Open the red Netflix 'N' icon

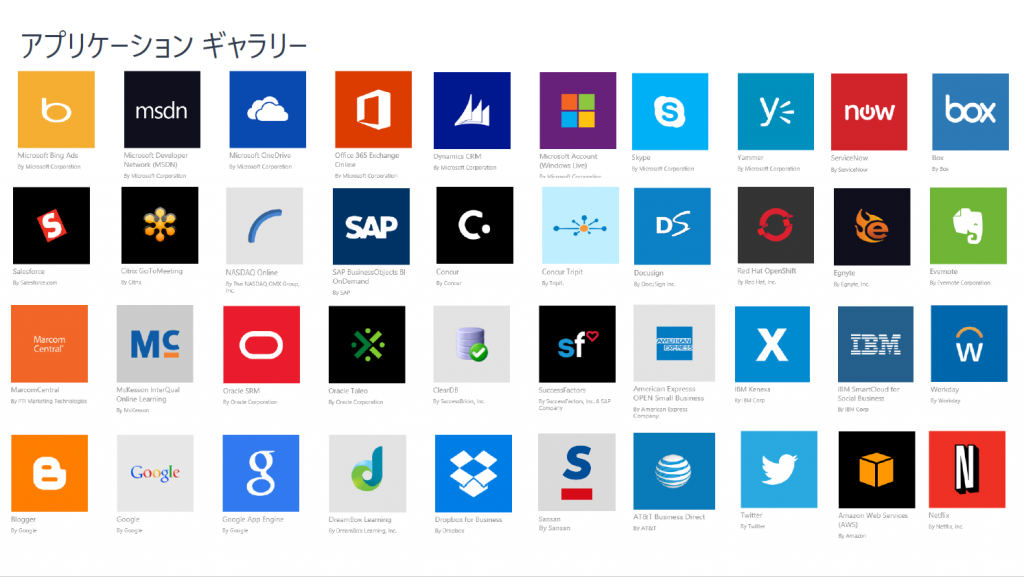click(x=967, y=469)
